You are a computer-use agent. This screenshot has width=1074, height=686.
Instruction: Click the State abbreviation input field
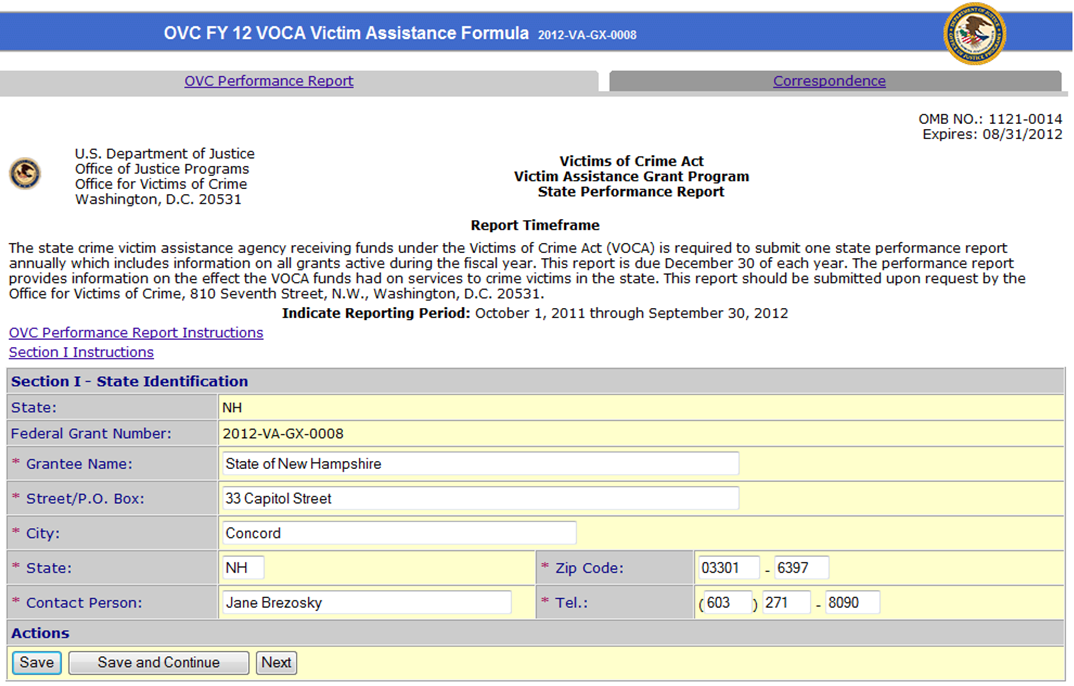coord(241,568)
